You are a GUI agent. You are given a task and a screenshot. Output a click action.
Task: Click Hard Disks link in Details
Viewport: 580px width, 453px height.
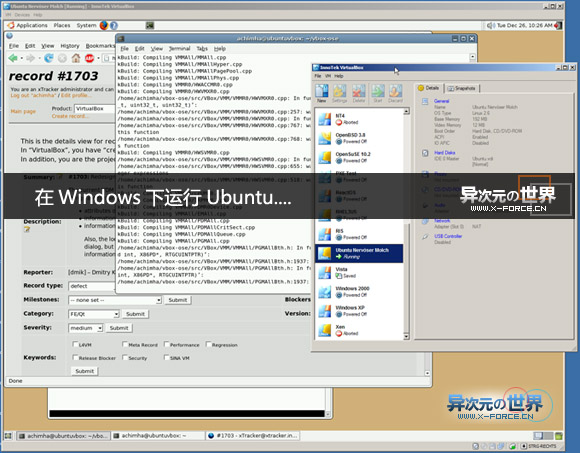(x=444, y=153)
